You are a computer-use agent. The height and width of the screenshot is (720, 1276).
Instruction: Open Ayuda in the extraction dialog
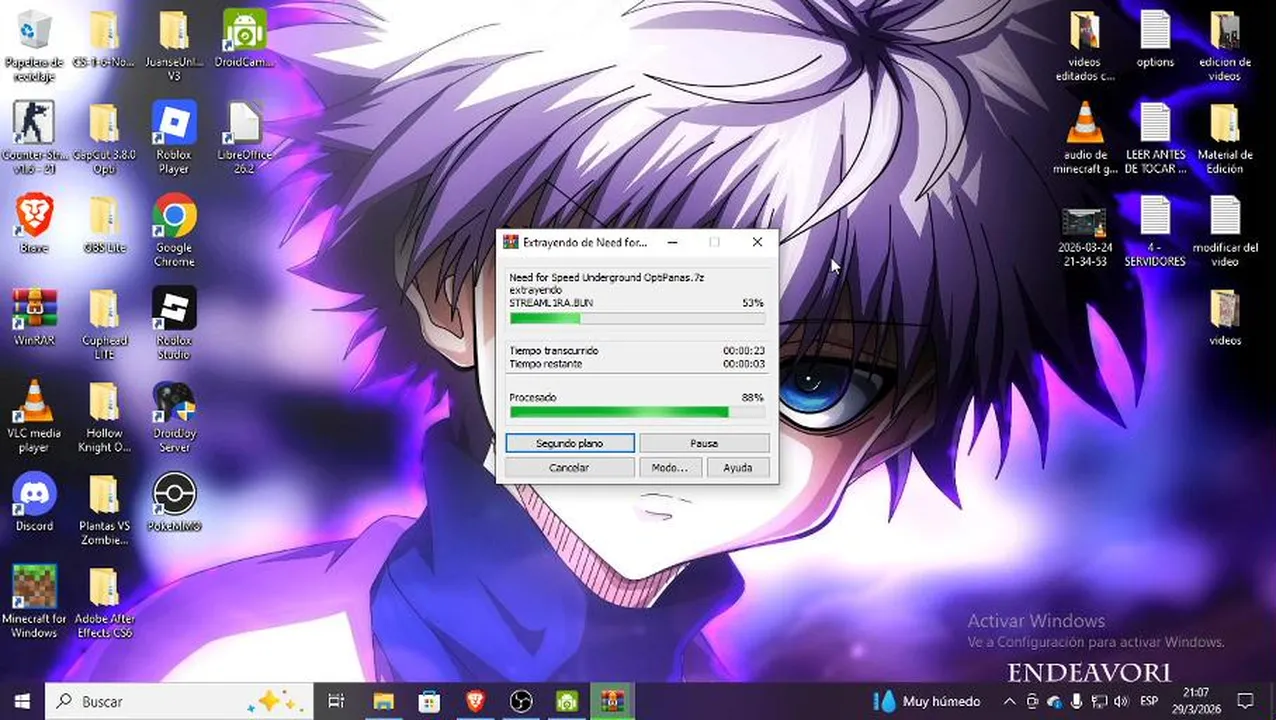(738, 467)
